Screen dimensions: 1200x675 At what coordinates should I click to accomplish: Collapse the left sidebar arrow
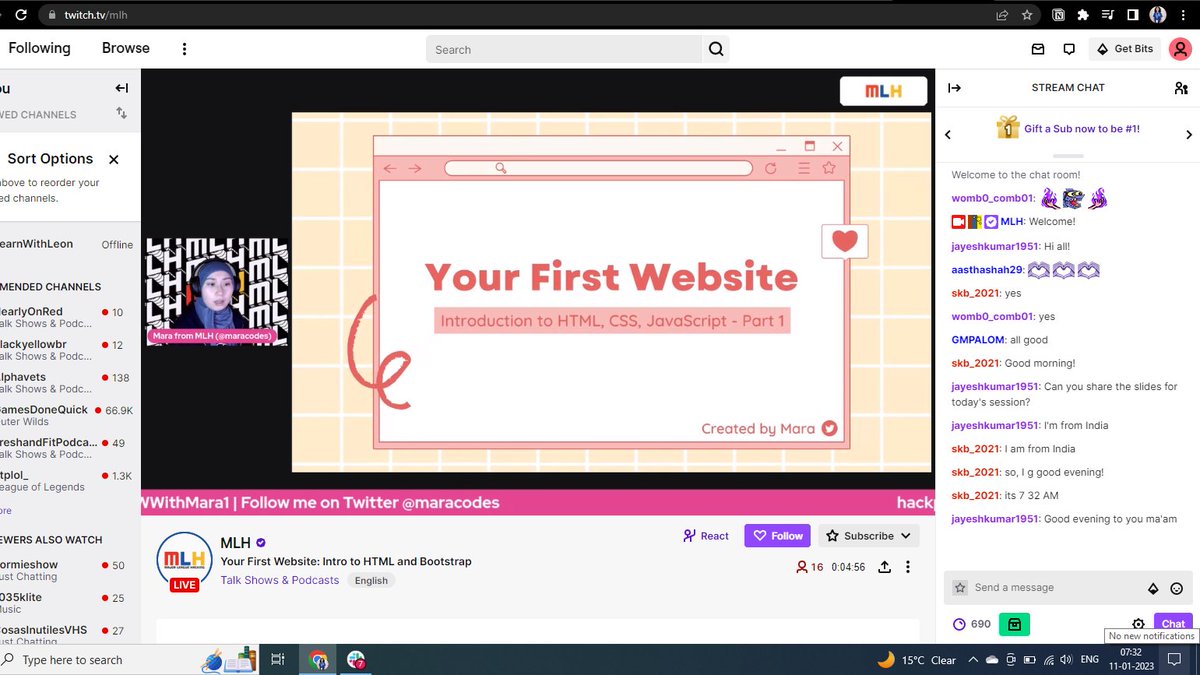pos(121,88)
